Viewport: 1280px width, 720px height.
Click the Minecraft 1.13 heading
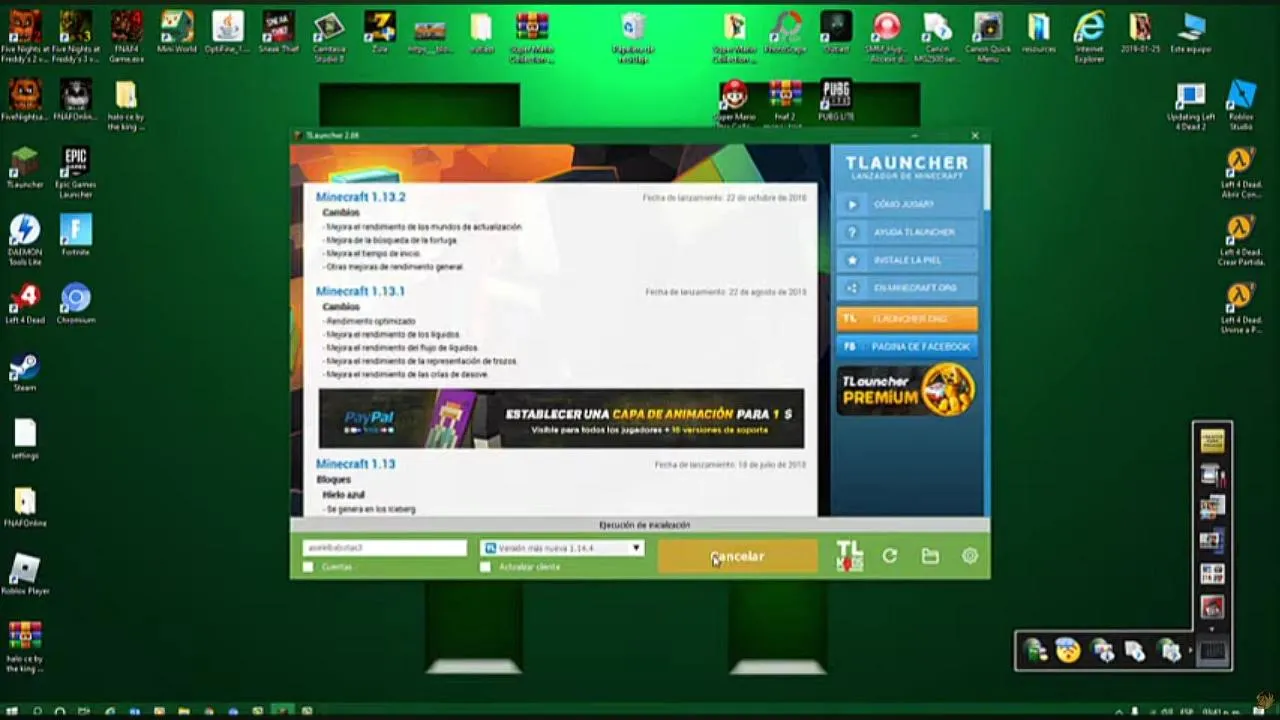pos(355,464)
